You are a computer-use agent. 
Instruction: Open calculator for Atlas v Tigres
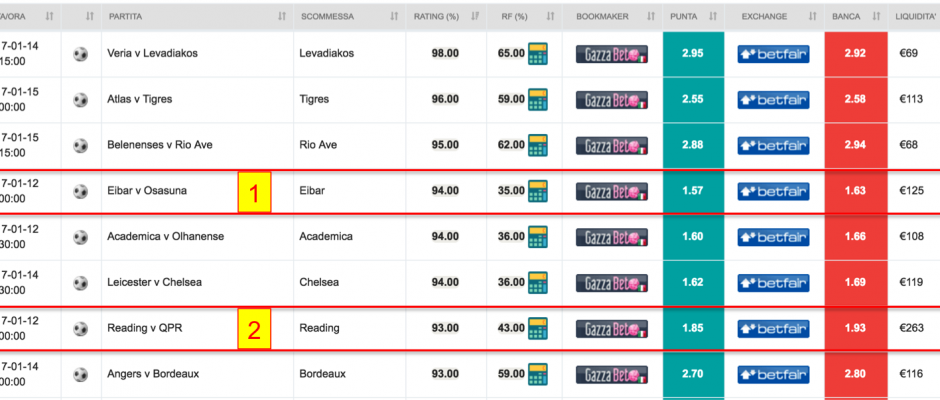pyautogui.click(x=540, y=100)
